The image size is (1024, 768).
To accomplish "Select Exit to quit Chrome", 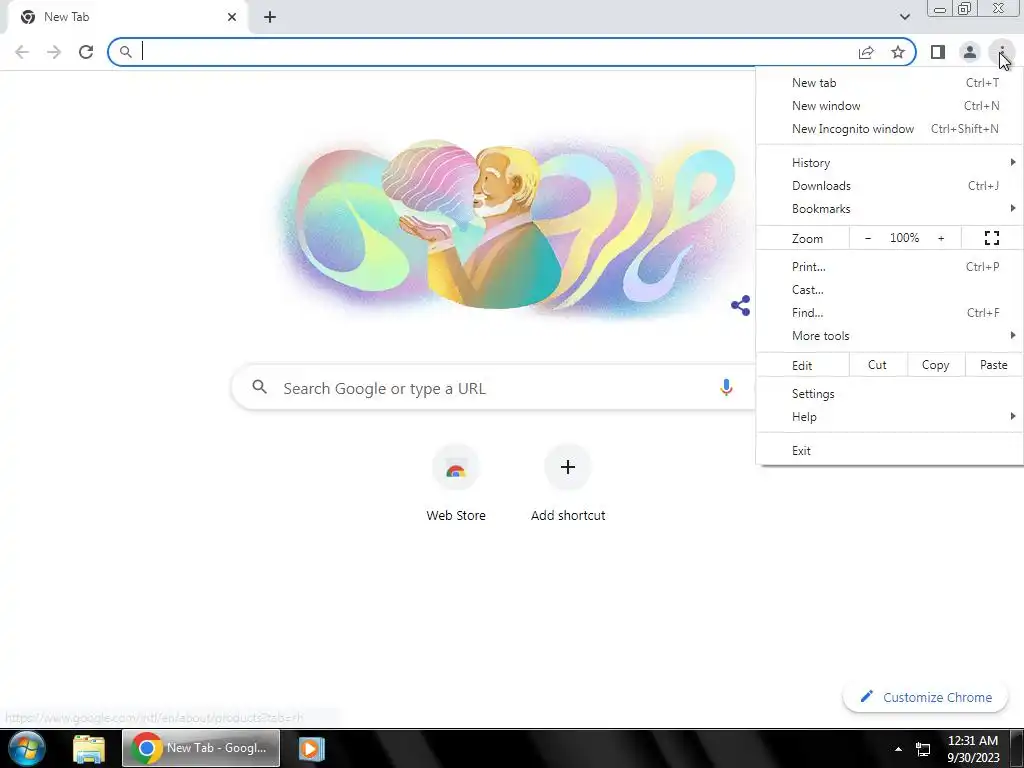I will point(889,451).
